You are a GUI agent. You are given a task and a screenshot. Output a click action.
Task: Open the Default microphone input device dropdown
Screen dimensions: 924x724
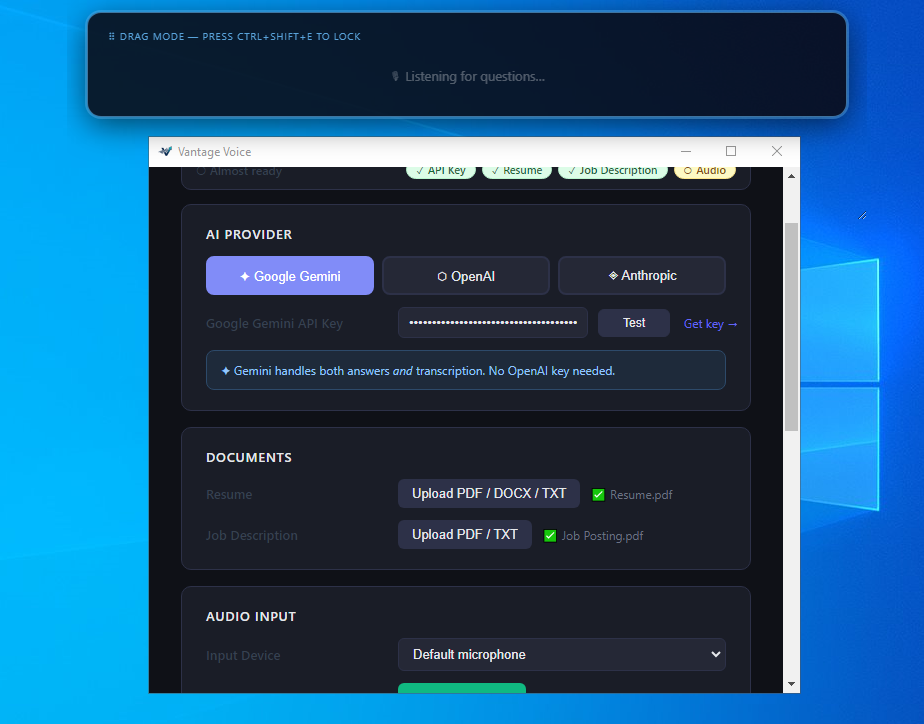point(562,654)
